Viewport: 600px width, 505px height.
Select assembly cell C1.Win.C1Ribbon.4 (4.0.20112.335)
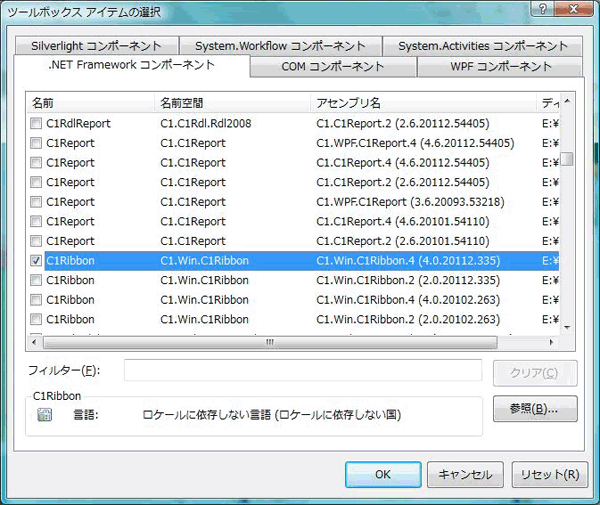[x=408, y=261]
